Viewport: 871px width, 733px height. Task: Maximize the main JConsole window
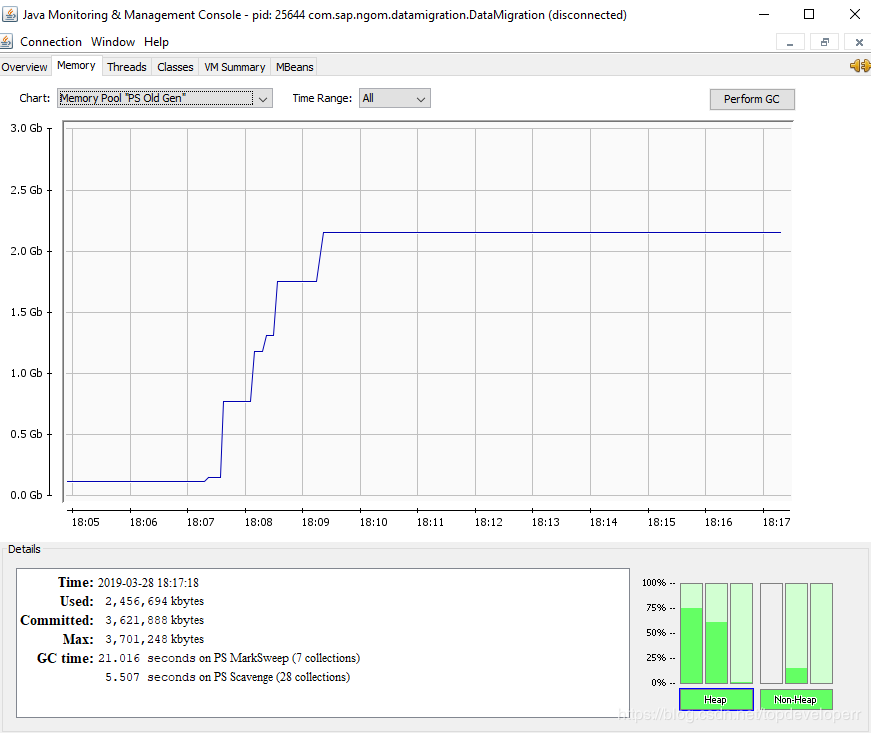809,14
